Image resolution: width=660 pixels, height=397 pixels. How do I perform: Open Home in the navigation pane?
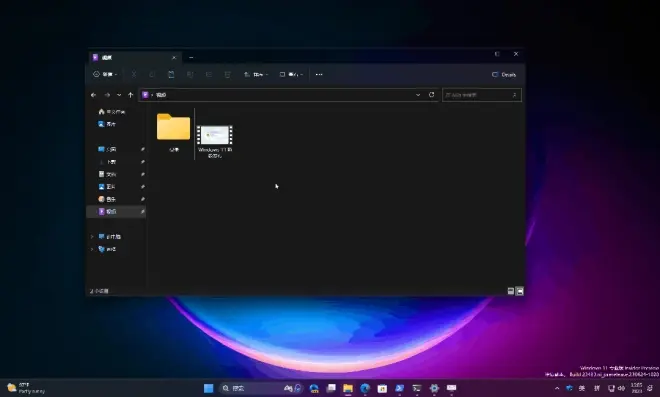point(112,112)
